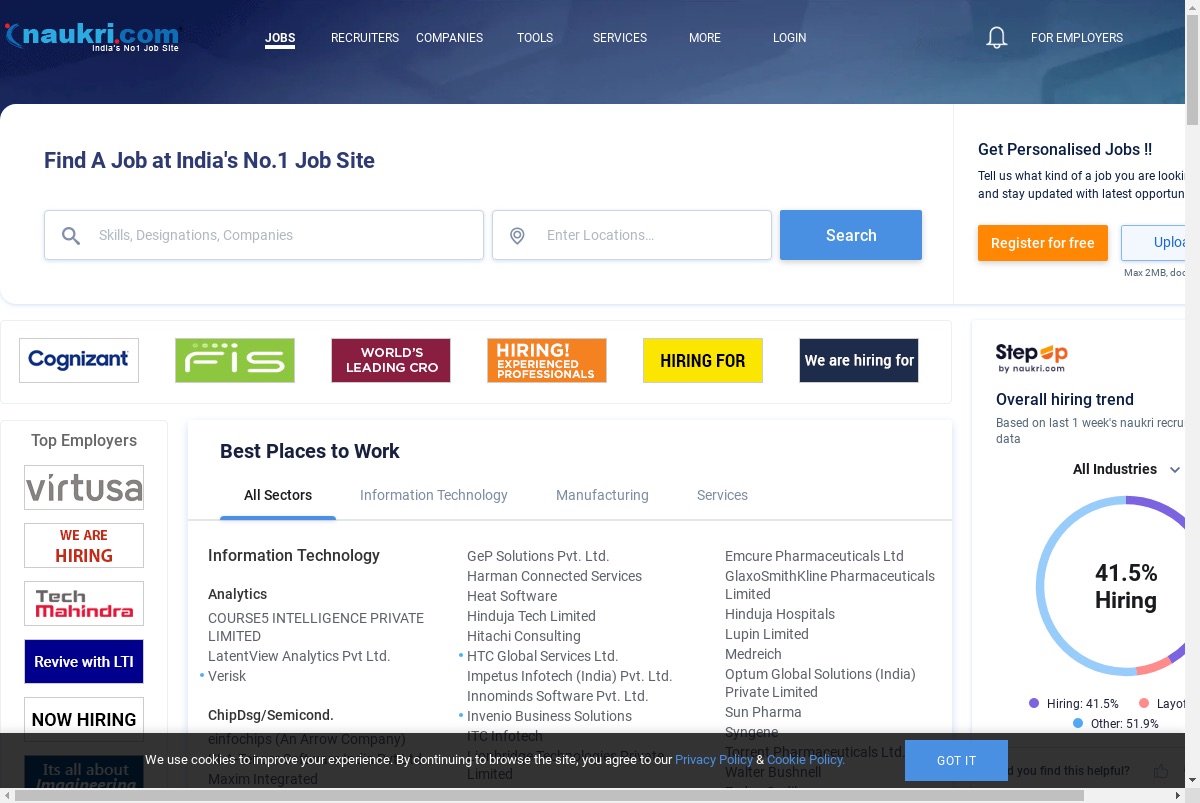This screenshot has width=1200, height=803.
Task: Click the LOGIN link
Action: (x=790, y=38)
